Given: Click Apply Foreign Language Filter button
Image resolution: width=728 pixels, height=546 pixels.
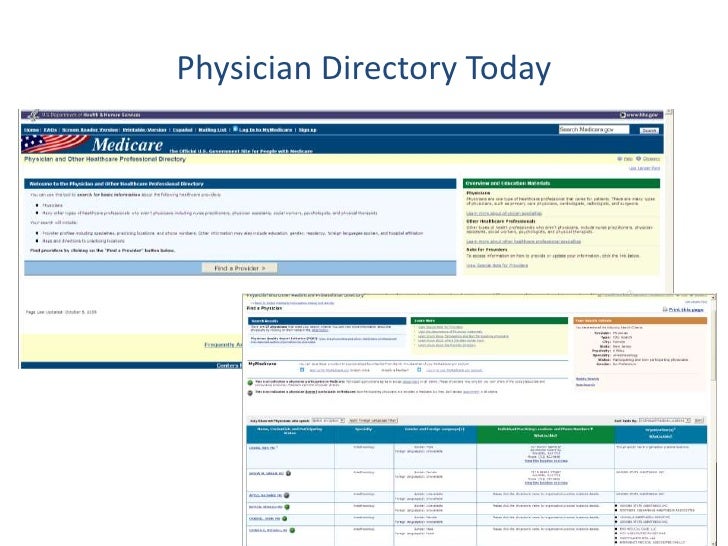Looking at the screenshot, I should [373, 421].
